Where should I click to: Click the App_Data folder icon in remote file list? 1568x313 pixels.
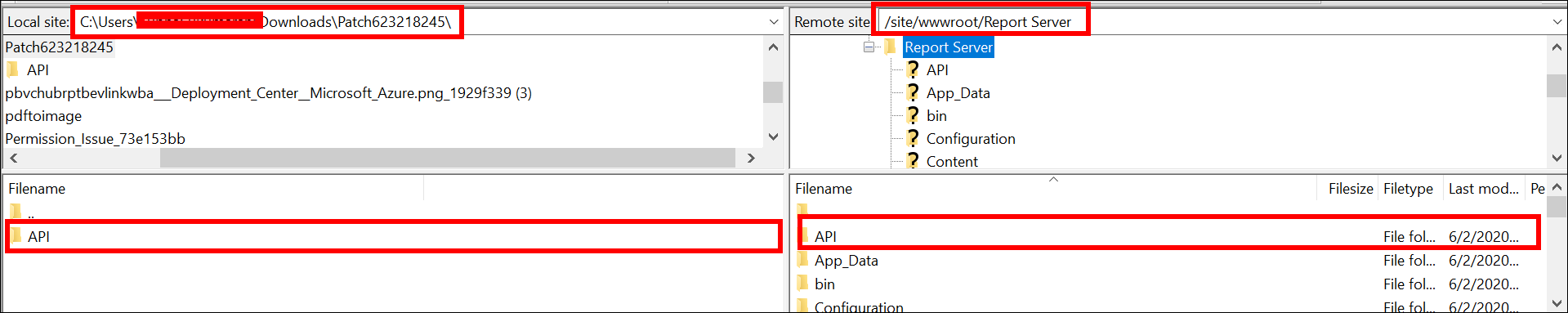[802, 260]
